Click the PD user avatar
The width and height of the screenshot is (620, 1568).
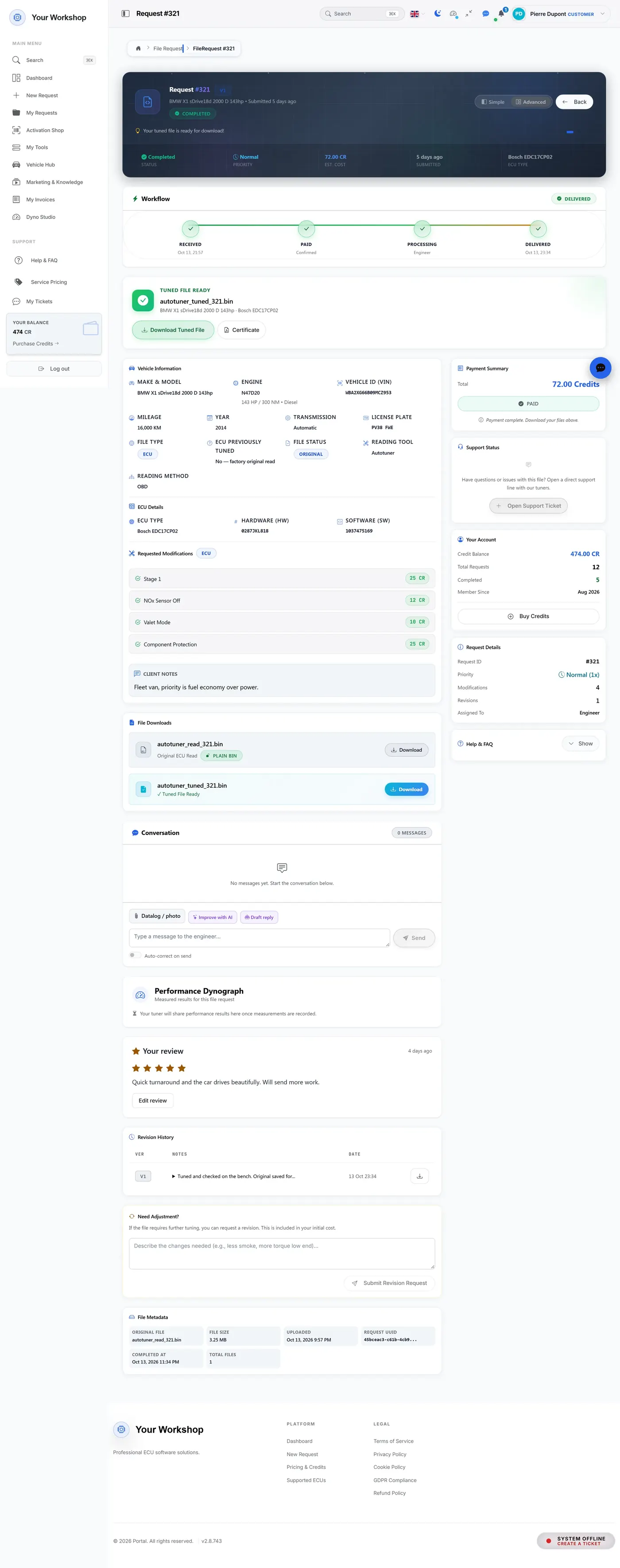[x=519, y=13]
